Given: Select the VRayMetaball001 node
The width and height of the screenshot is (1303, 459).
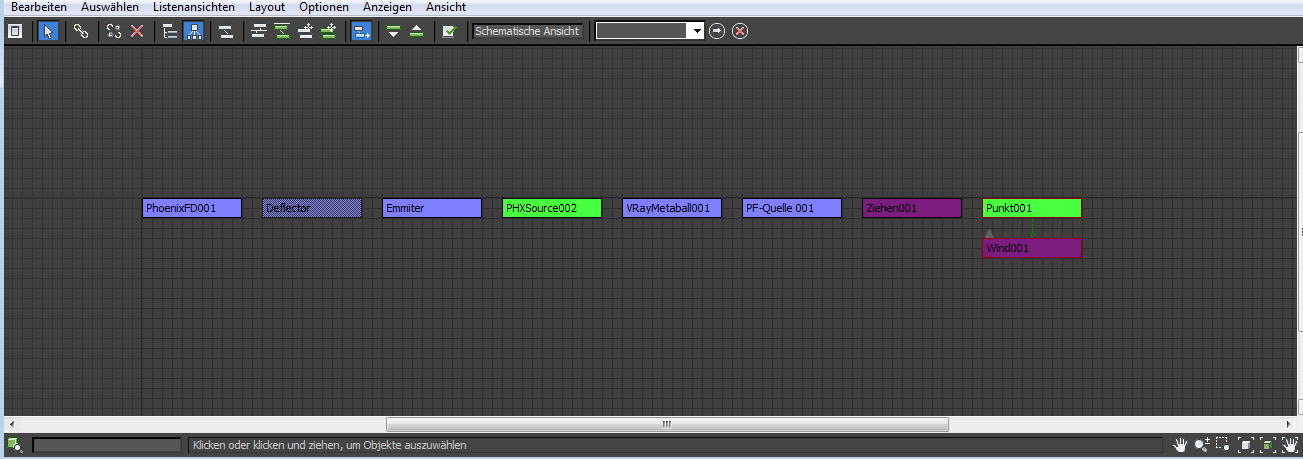Looking at the screenshot, I should tap(672, 208).
